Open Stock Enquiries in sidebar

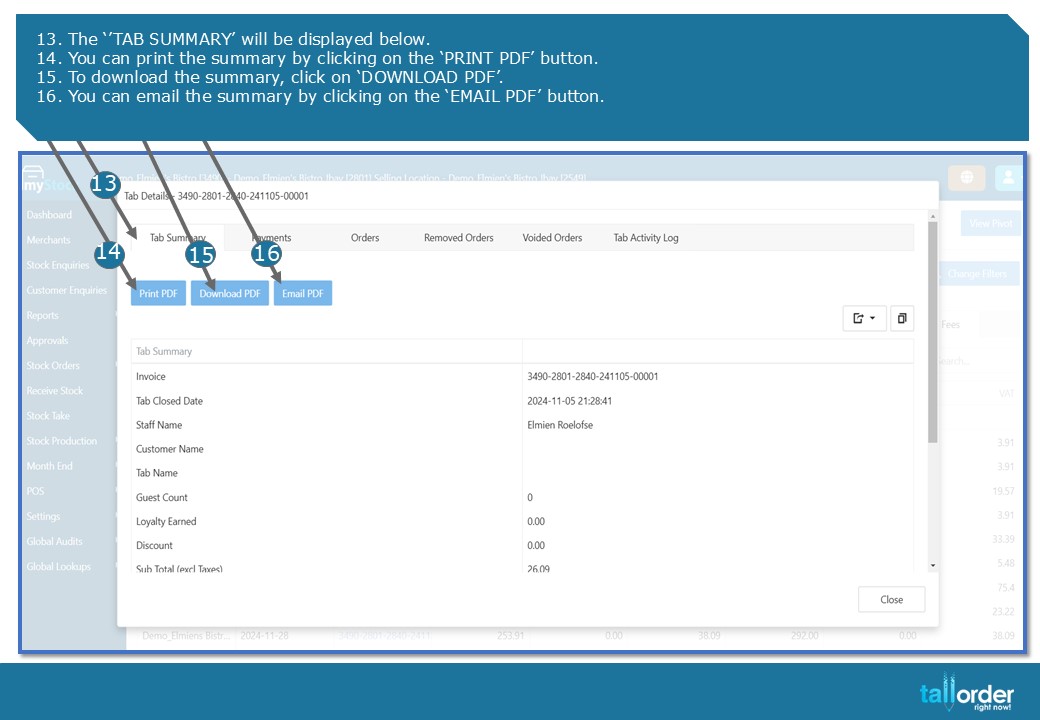coord(58,265)
